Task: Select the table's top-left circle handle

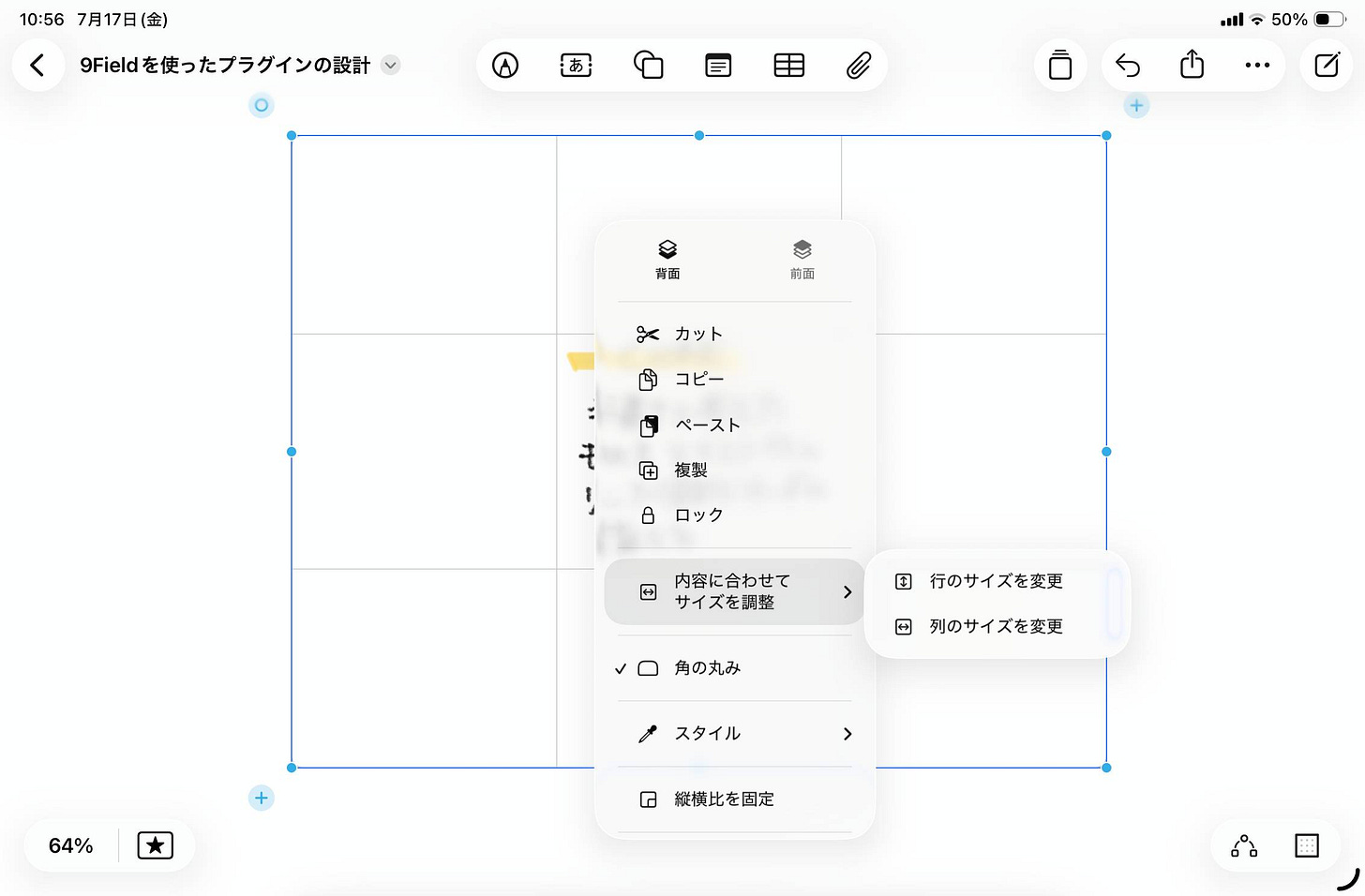Action: click(x=262, y=106)
